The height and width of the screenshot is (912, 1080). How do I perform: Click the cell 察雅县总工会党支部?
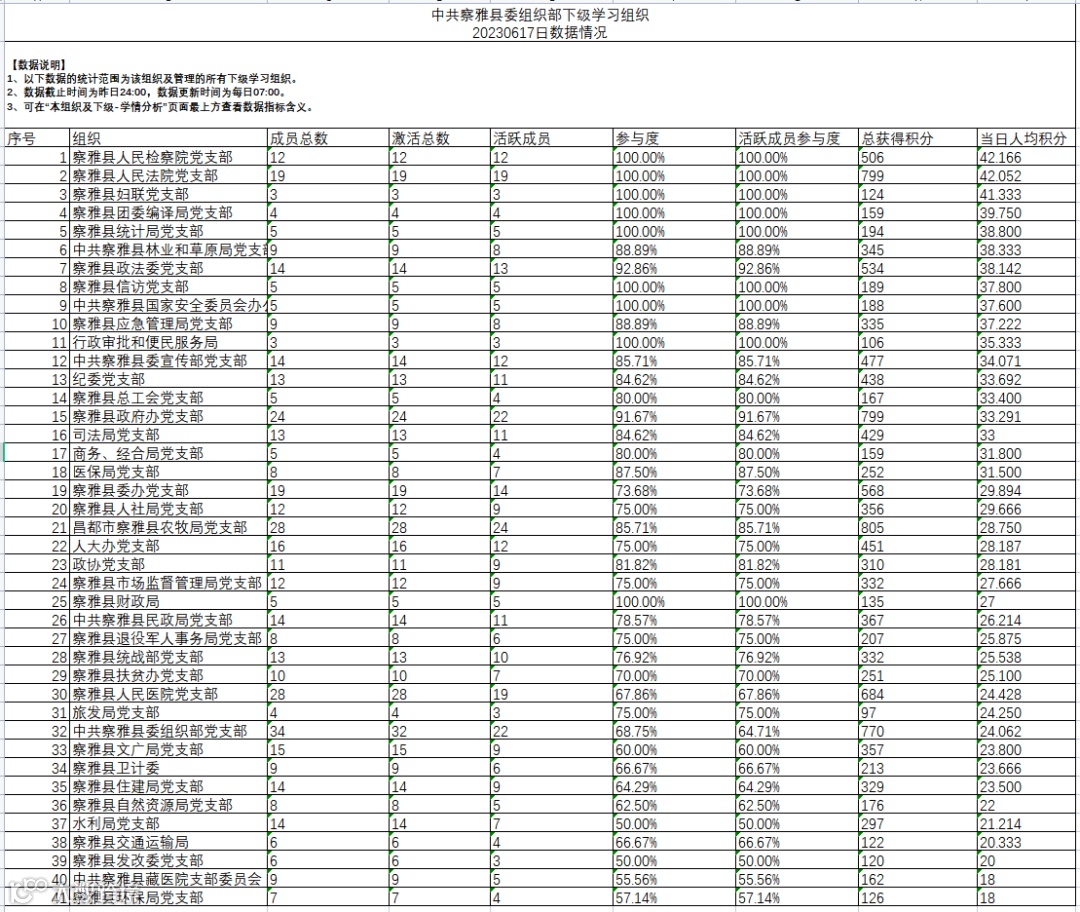point(169,397)
